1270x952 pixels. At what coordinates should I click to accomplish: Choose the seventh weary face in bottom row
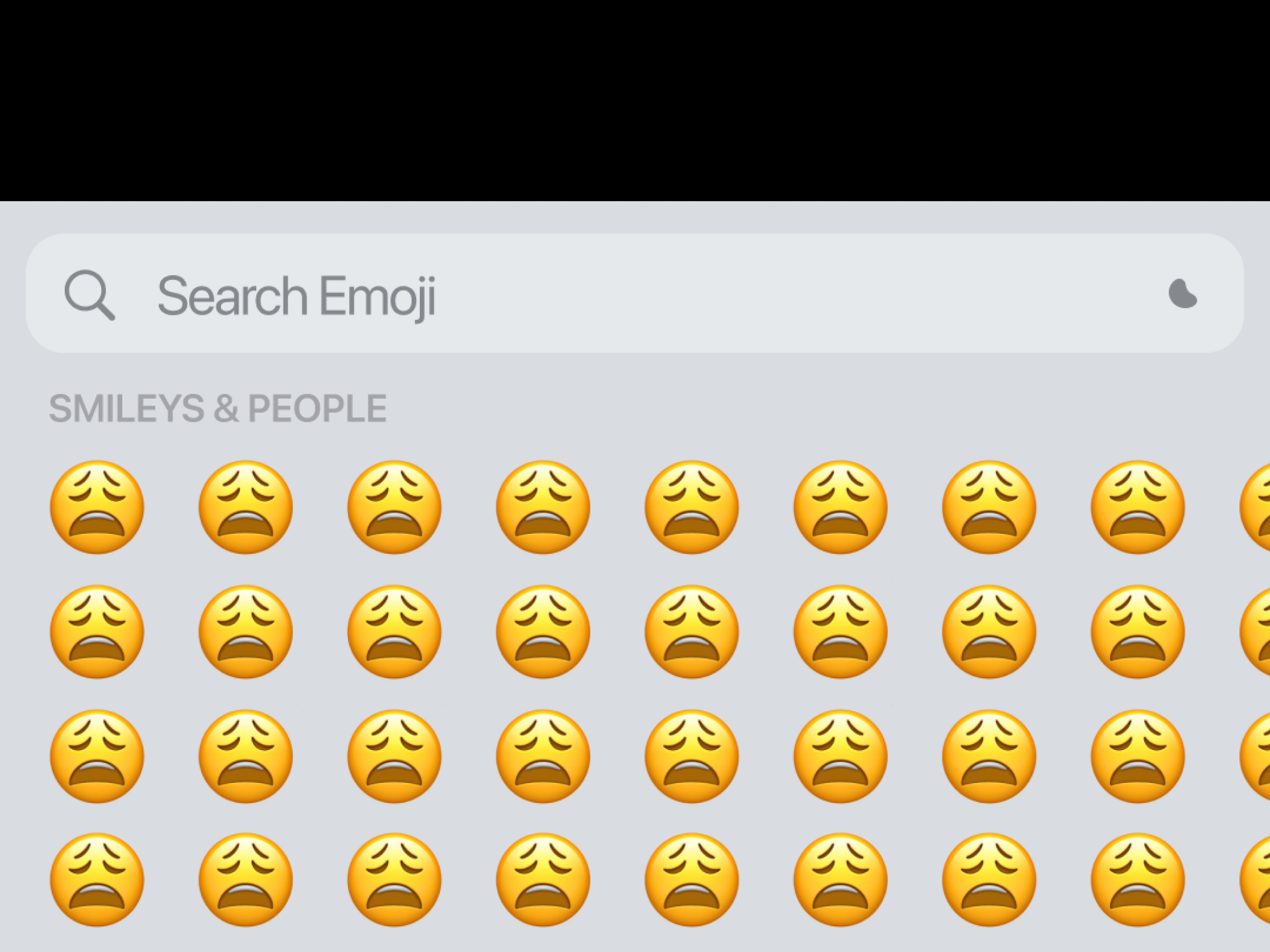(989, 880)
